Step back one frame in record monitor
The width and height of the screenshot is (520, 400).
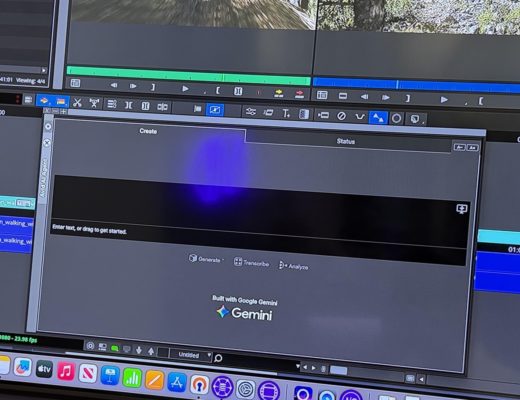coord(365,97)
